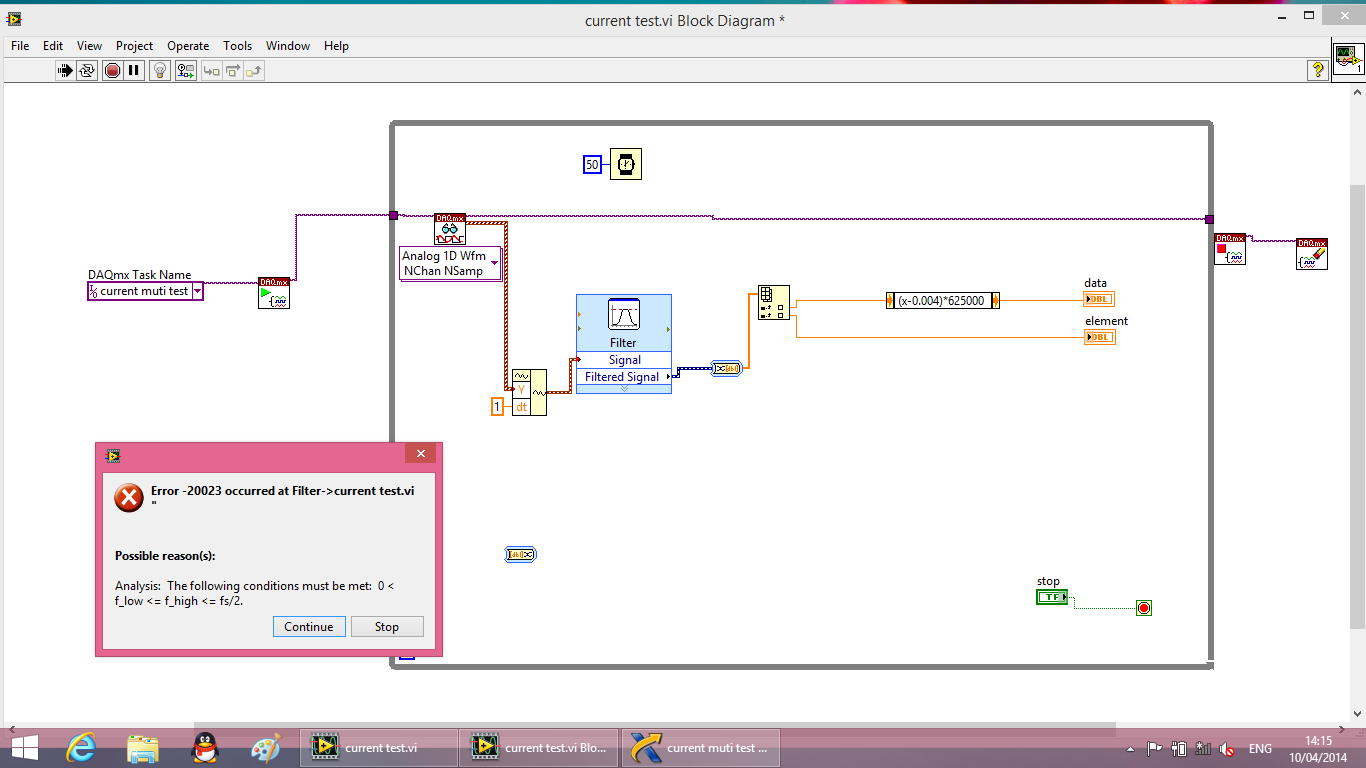1366x768 pixels.
Task: Click the Pause toolbar button
Action: coord(133,70)
